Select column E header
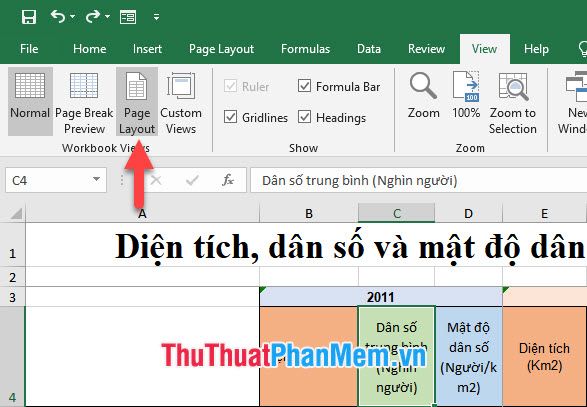The image size is (587, 407). (x=544, y=213)
